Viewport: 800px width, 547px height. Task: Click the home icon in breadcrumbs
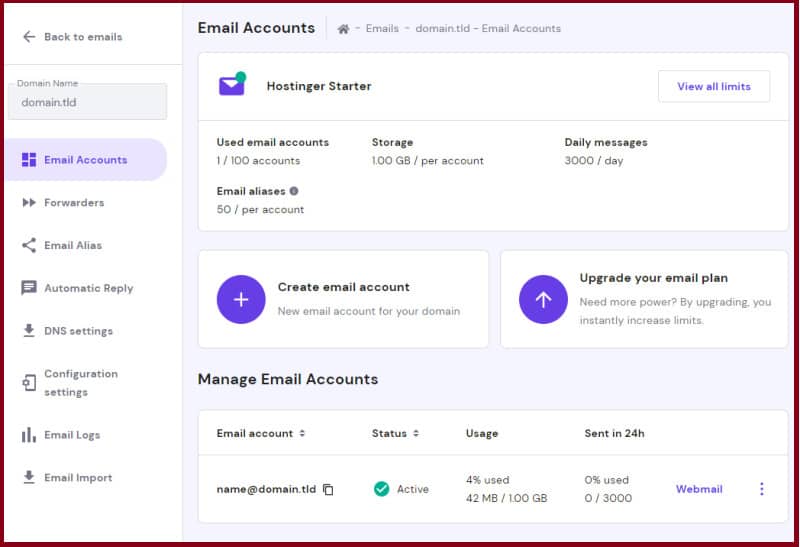click(x=343, y=29)
